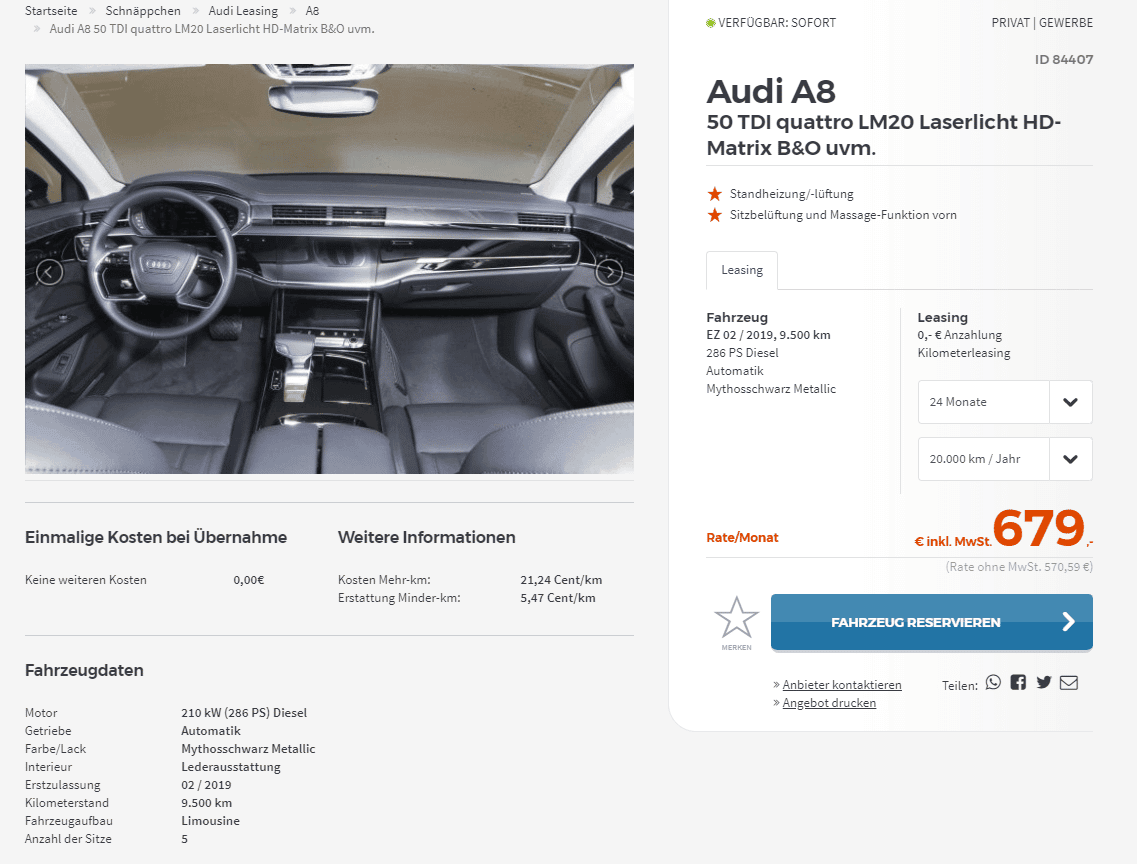The width and height of the screenshot is (1137, 864).
Task: Click the 210 kW (286 PS) Diesel value
Action: (244, 713)
